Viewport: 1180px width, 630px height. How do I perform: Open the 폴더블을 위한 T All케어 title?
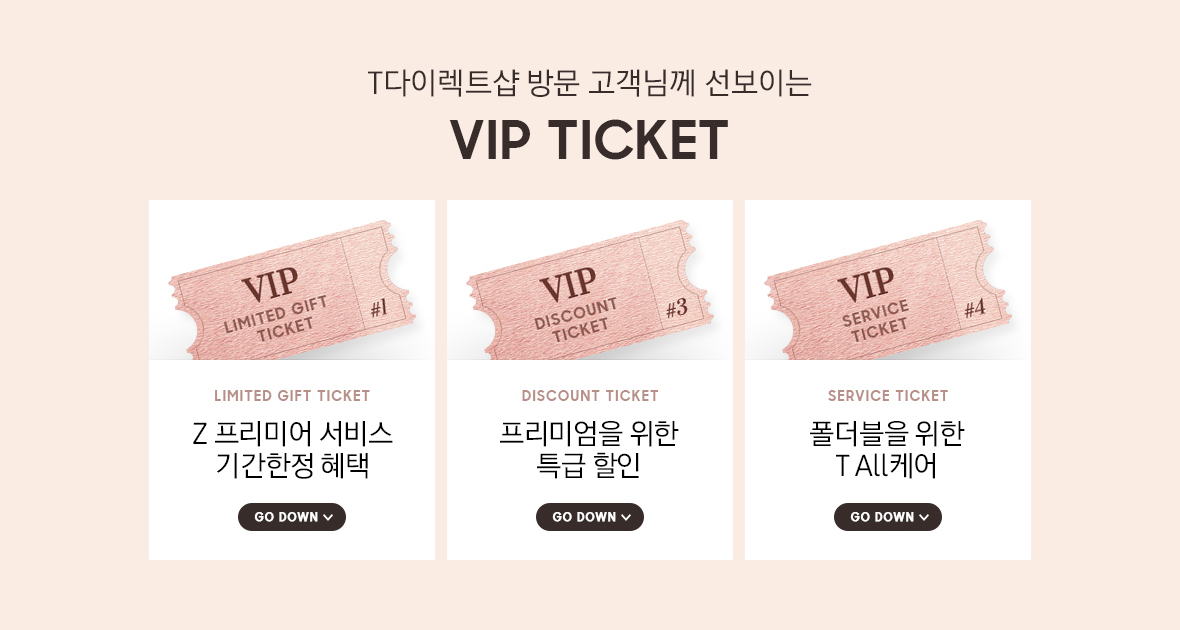[887, 449]
